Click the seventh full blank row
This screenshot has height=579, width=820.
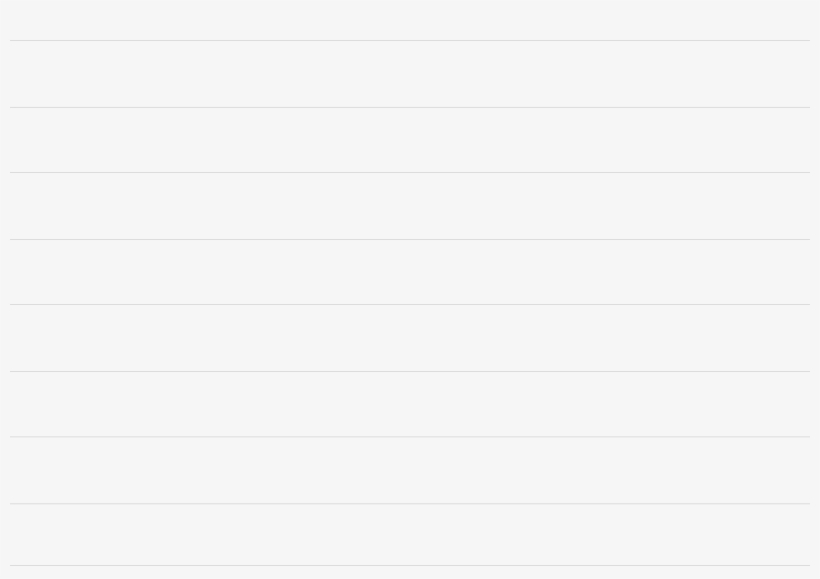(x=410, y=470)
